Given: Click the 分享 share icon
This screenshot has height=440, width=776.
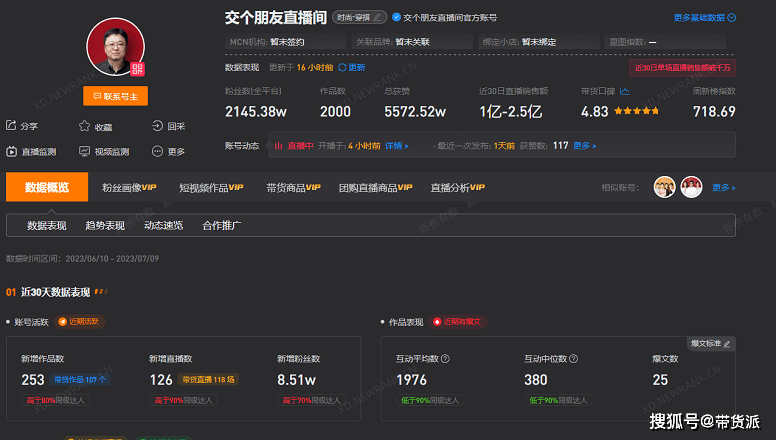Looking at the screenshot, I should pyautogui.click(x=12, y=127).
